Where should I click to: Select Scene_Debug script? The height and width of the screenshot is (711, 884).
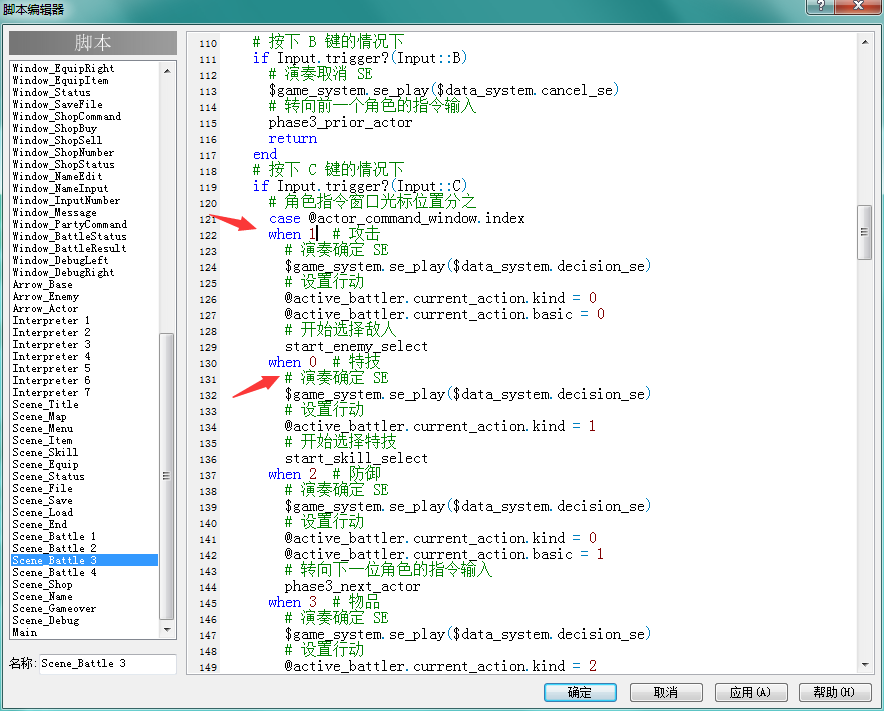46,620
